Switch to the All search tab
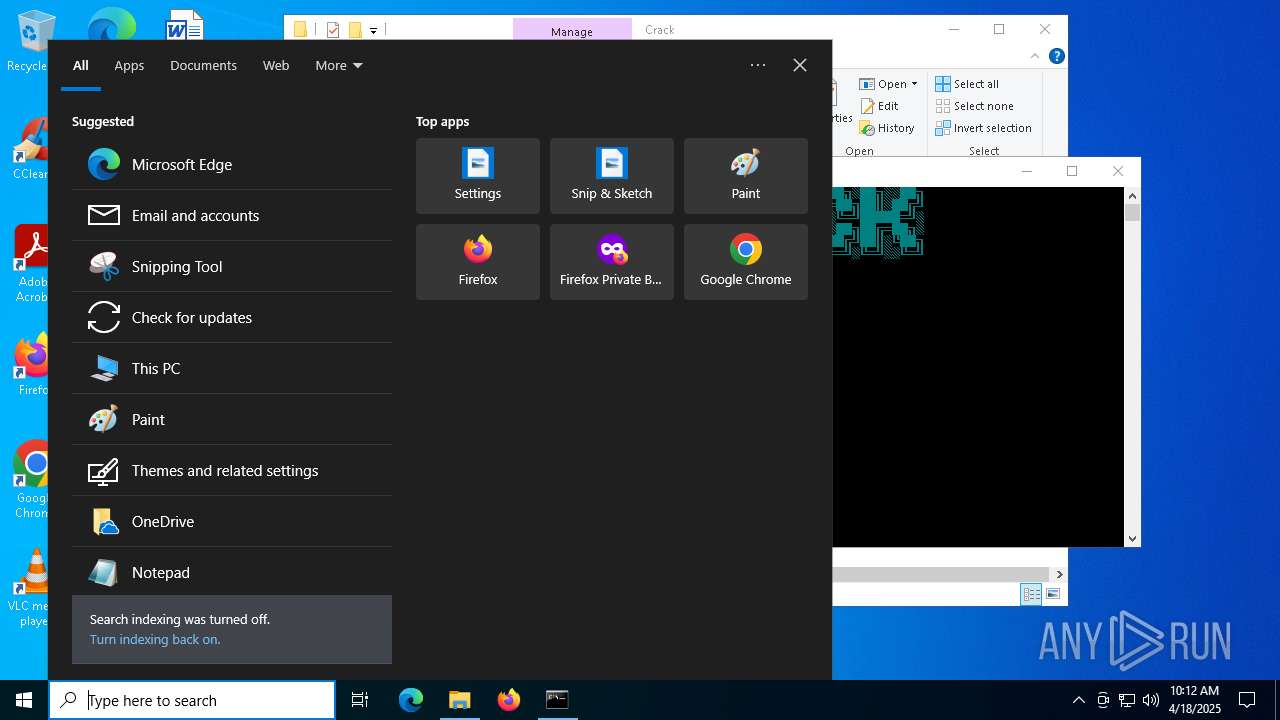This screenshot has height=720, width=1280. 81,65
